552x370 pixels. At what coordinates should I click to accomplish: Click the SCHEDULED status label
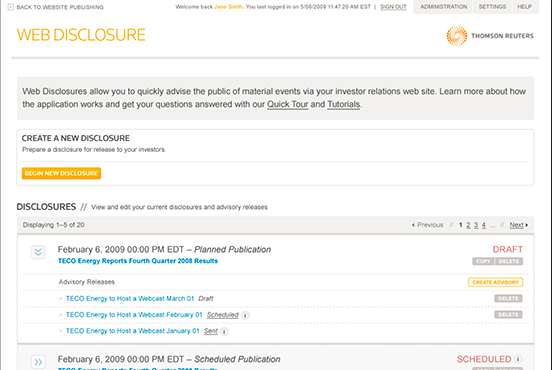(484, 359)
